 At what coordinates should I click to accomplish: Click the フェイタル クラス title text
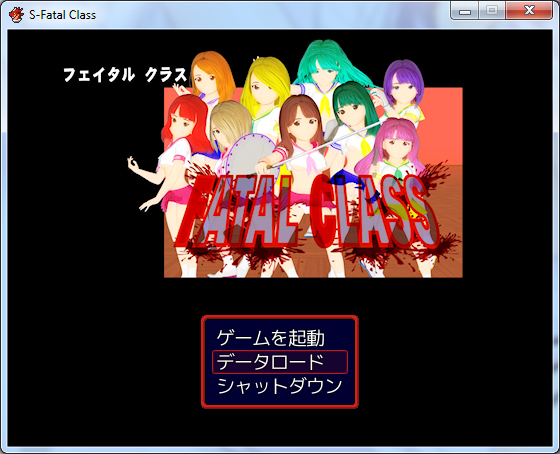[x=125, y=75]
